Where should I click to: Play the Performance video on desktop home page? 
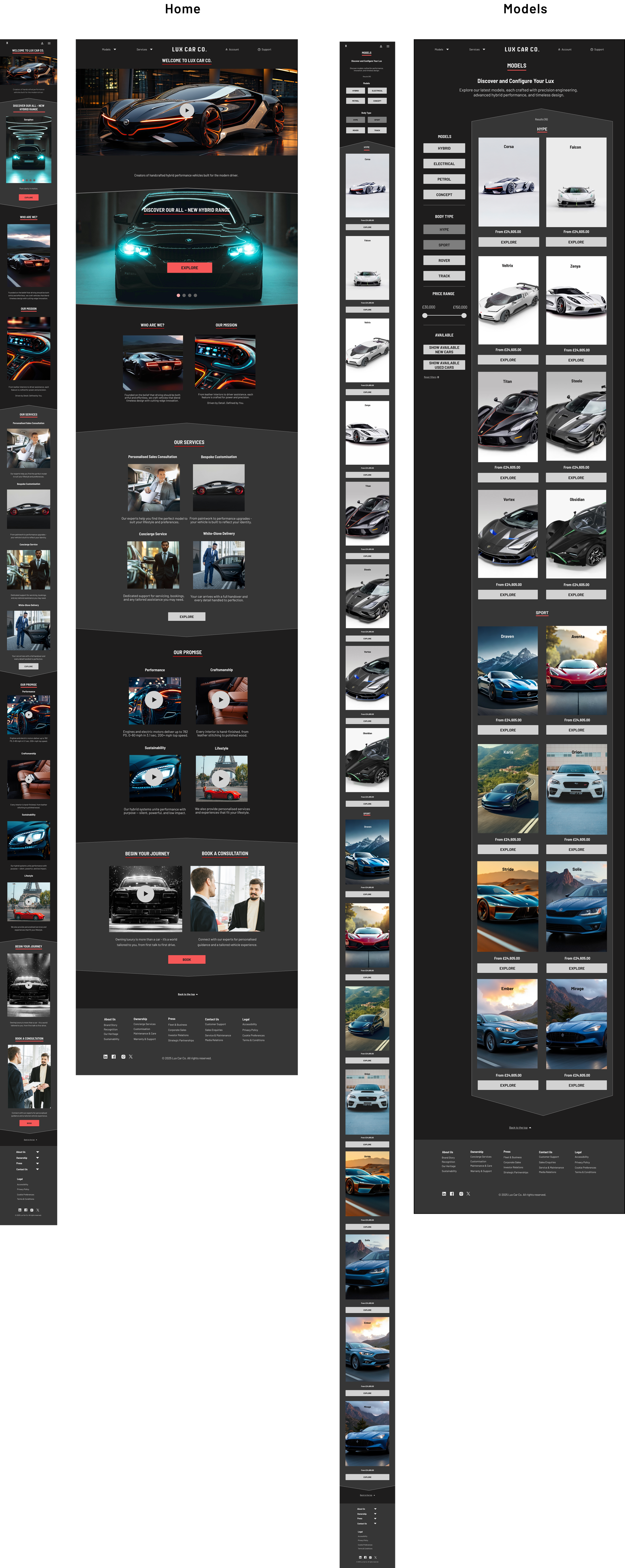click(x=154, y=700)
